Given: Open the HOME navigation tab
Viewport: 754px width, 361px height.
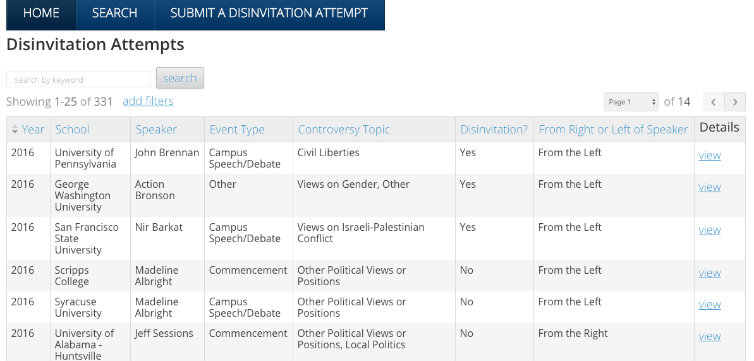Looking at the screenshot, I should point(41,13).
